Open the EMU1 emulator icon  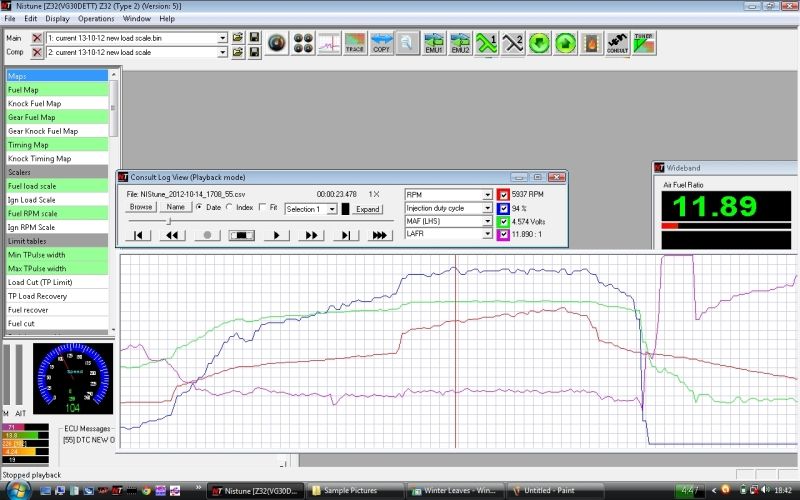point(434,43)
